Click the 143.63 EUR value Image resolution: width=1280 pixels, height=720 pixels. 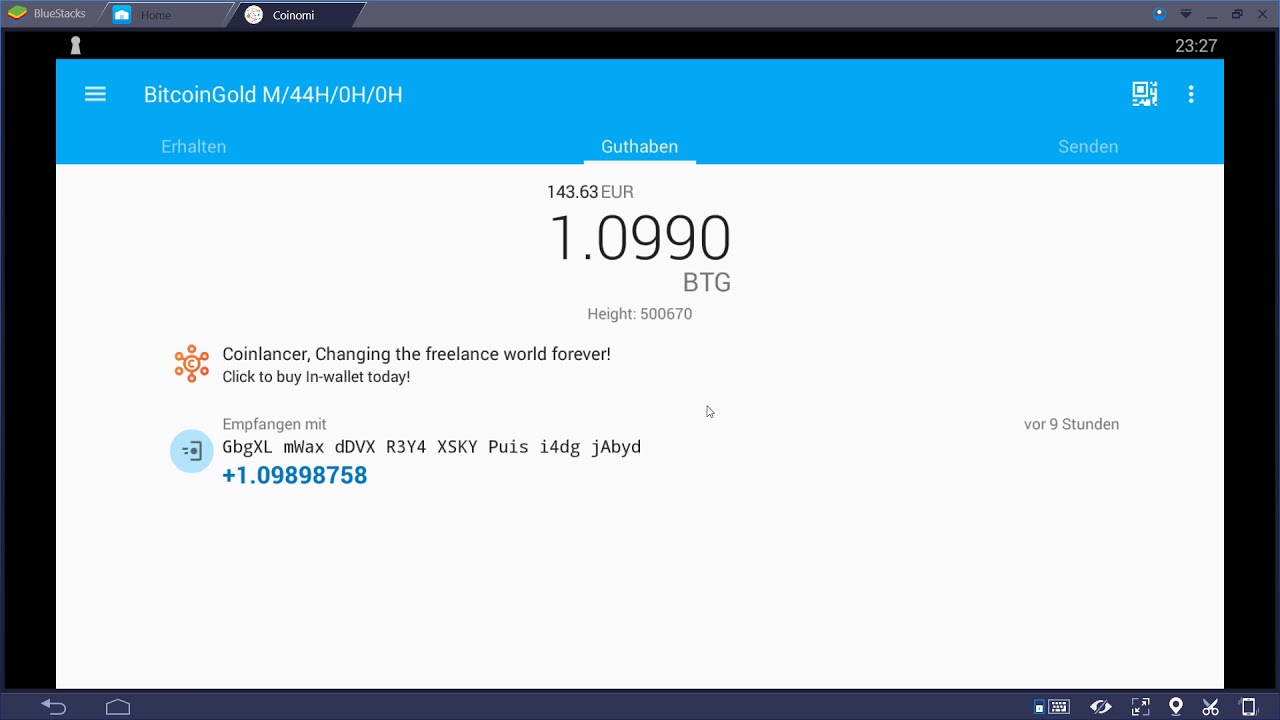(590, 192)
